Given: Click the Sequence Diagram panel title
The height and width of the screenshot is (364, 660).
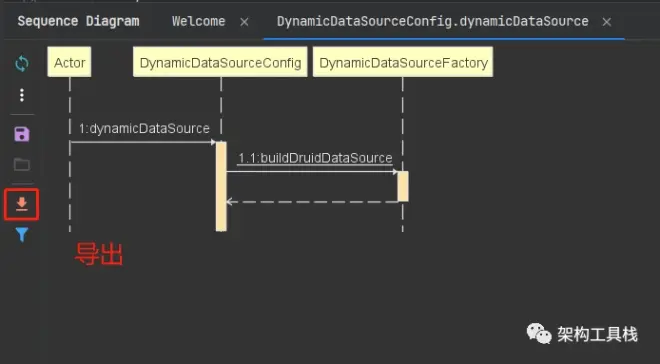Looking at the screenshot, I should point(78,21).
